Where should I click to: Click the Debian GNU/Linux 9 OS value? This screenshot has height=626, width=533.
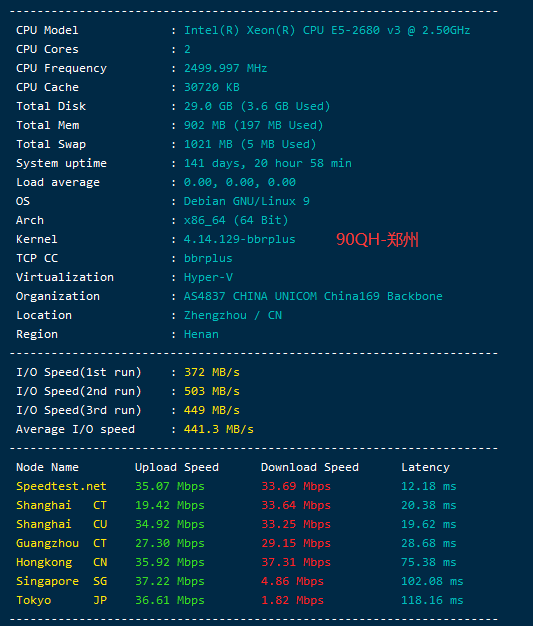pyautogui.click(x=246, y=201)
